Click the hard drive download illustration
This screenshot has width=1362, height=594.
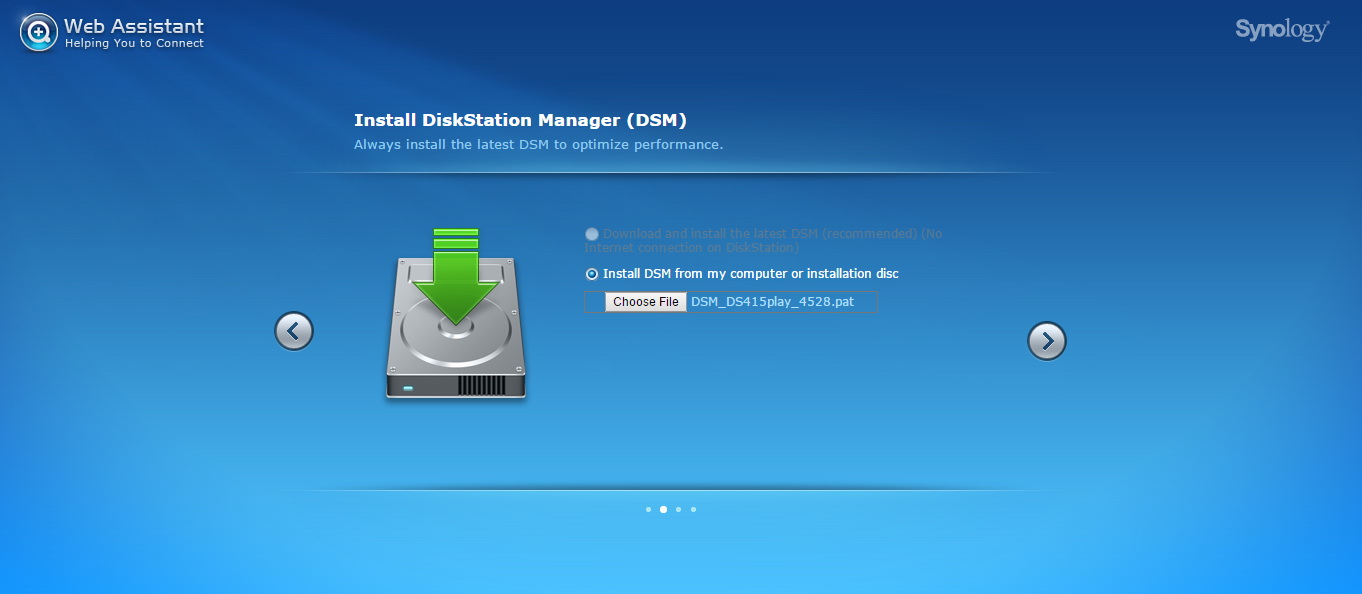tap(456, 314)
